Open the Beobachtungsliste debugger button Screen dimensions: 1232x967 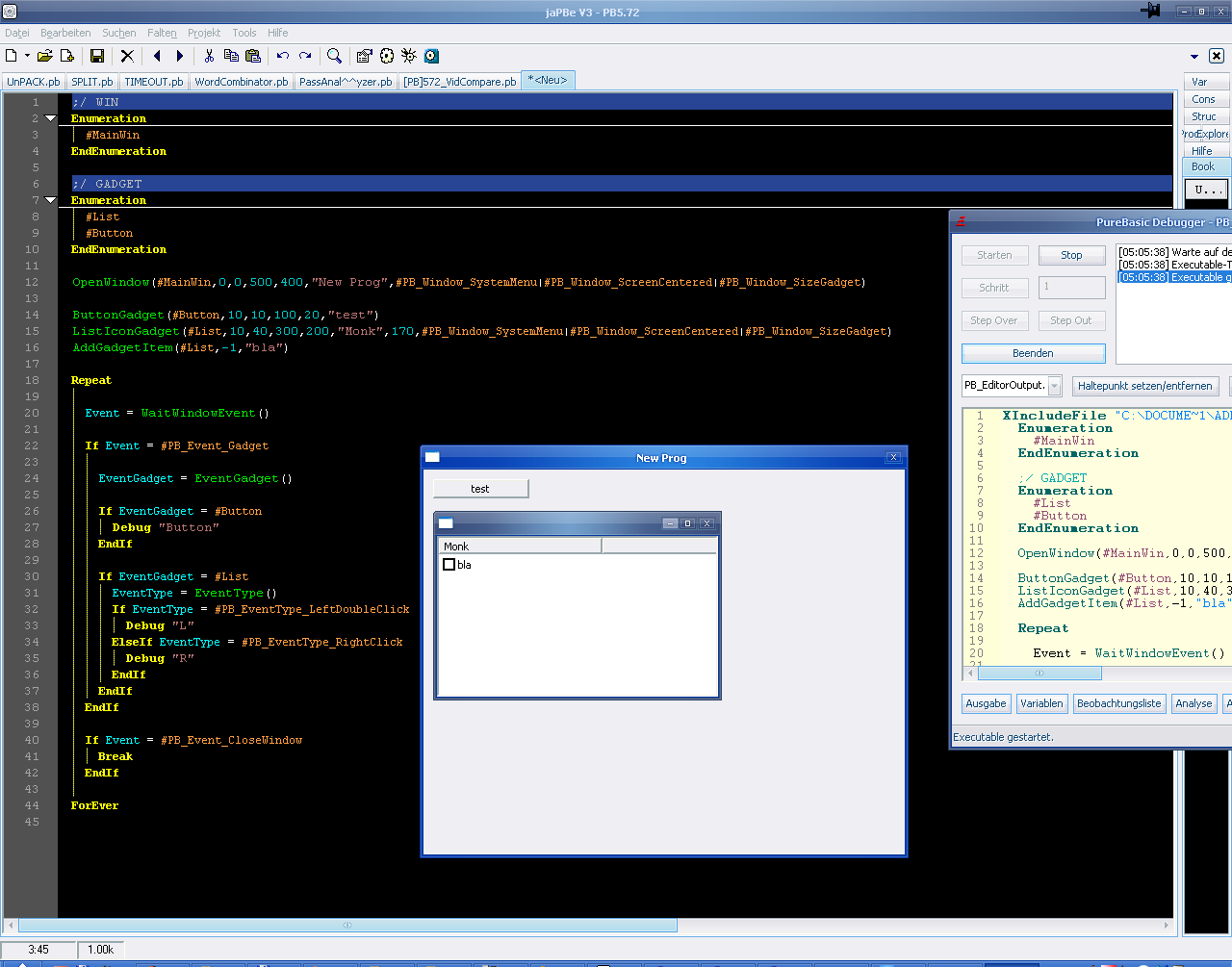[1119, 703]
